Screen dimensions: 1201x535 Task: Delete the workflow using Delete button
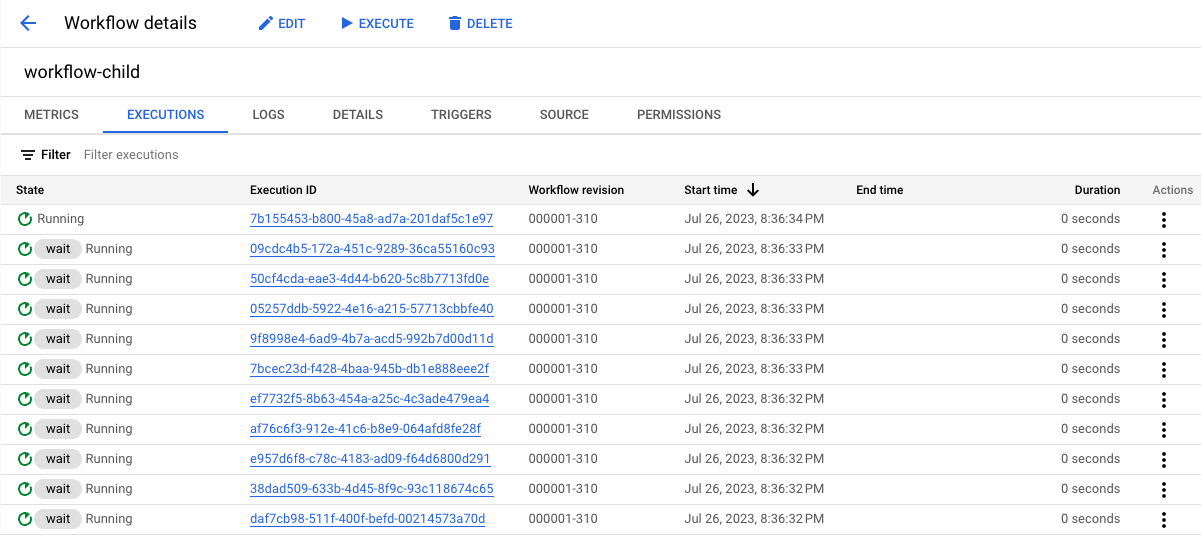click(x=480, y=23)
